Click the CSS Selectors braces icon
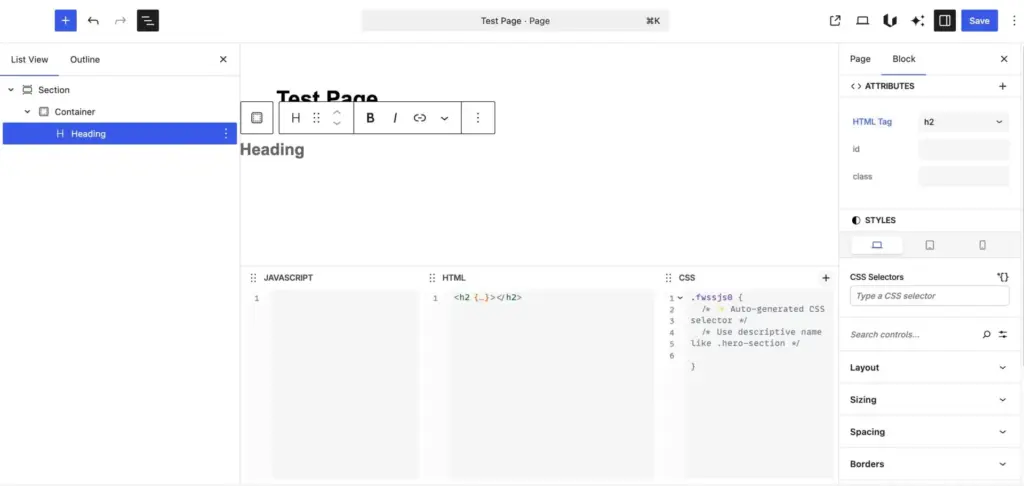 pos(1002,277)
